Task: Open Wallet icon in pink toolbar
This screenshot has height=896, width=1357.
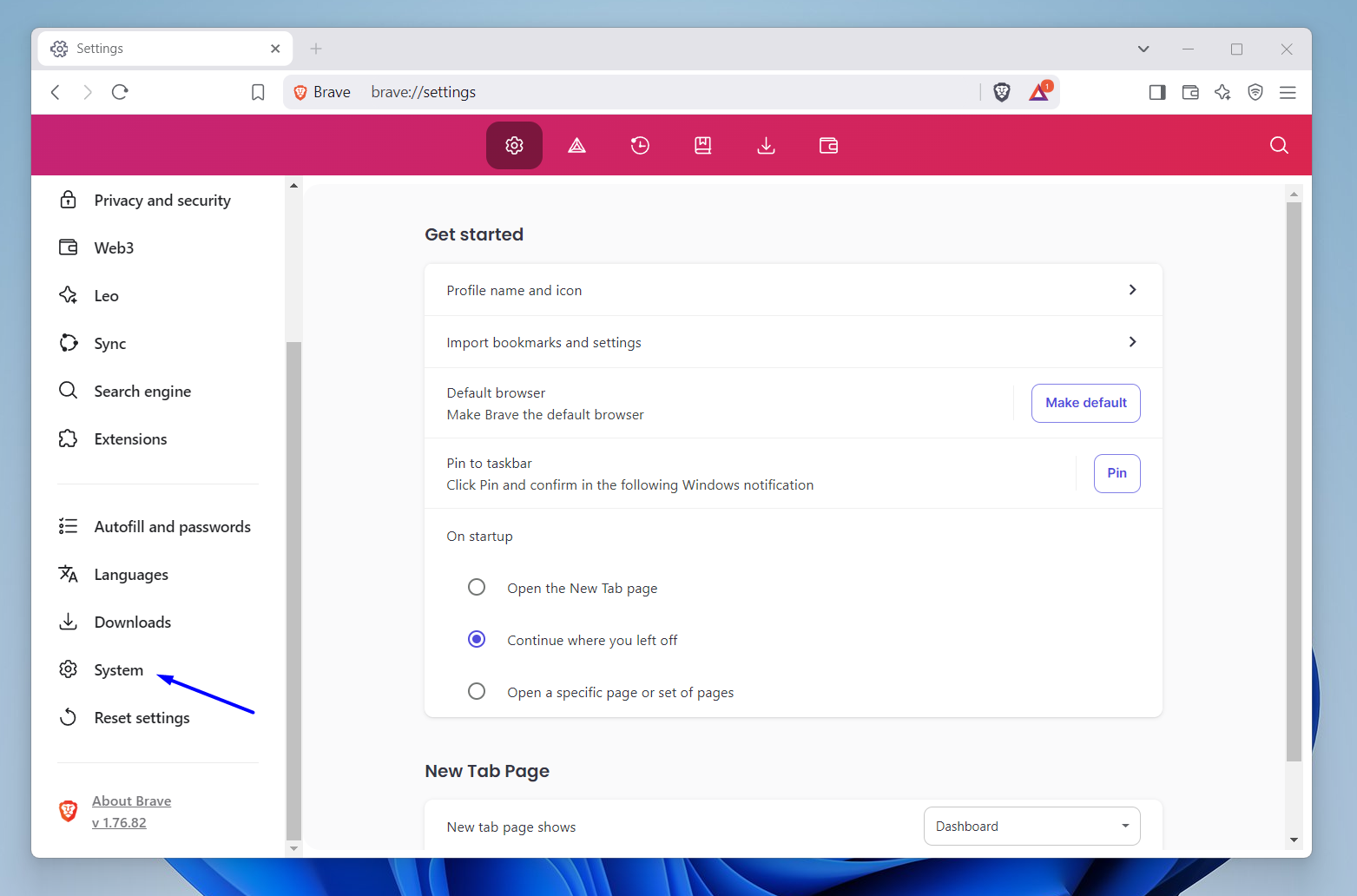Action: [x=829, y=145]
